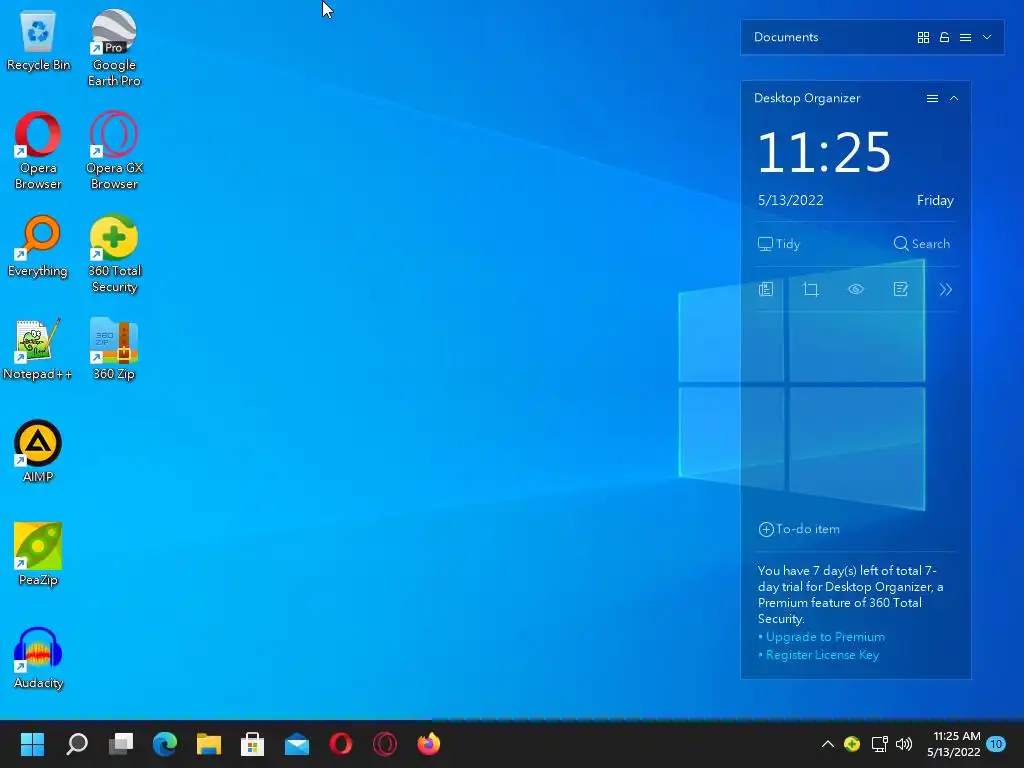Viewport: 1024px width, 768px height.
Task: Follow the Upgrade to Premium link
Action: (825, 637)
